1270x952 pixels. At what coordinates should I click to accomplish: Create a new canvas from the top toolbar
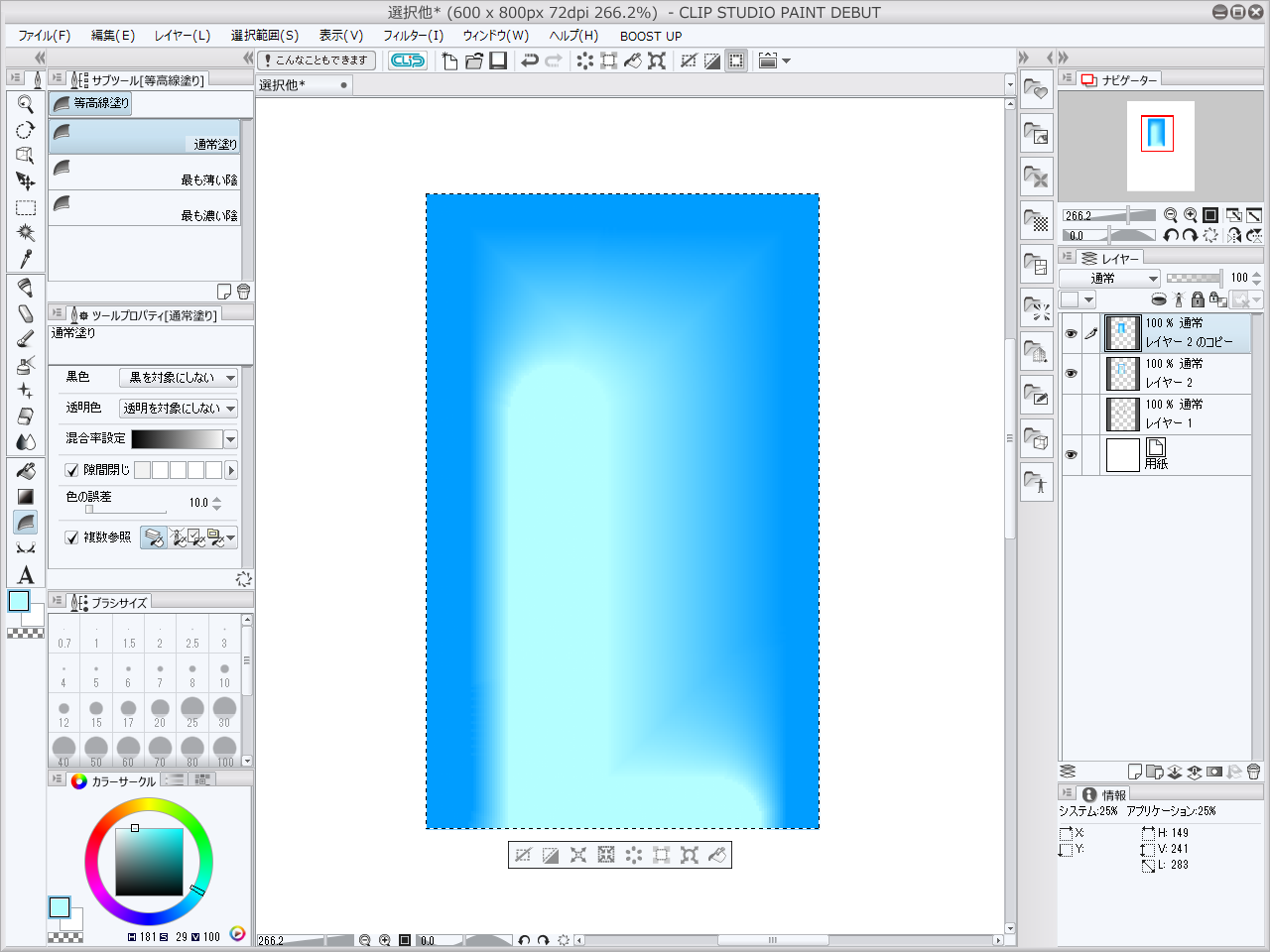pos(449,60)
